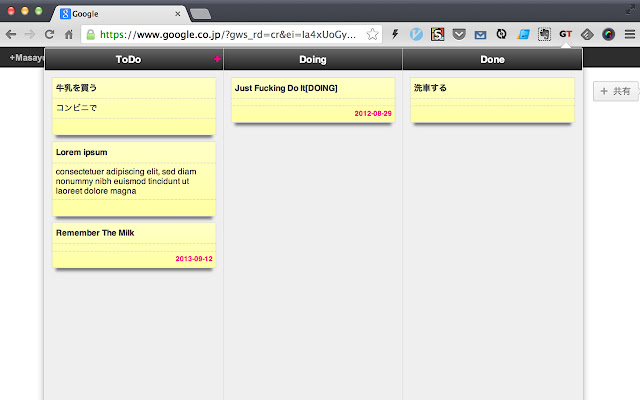Click the green padlock in address bar

point(91,34)
